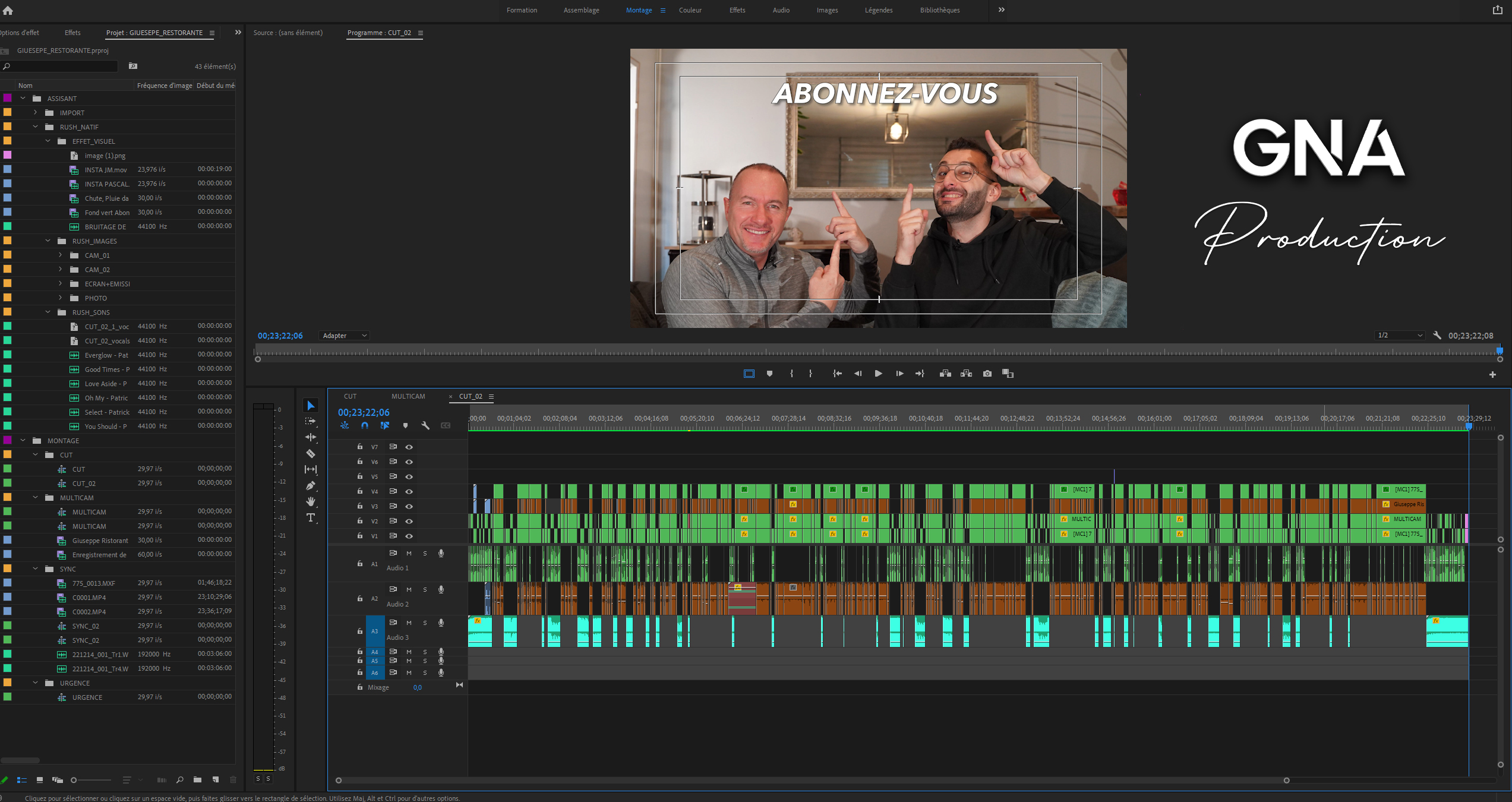Play the program monitor sequence
This screenshot has height=802, width=1512.
(x=878, y=374)
